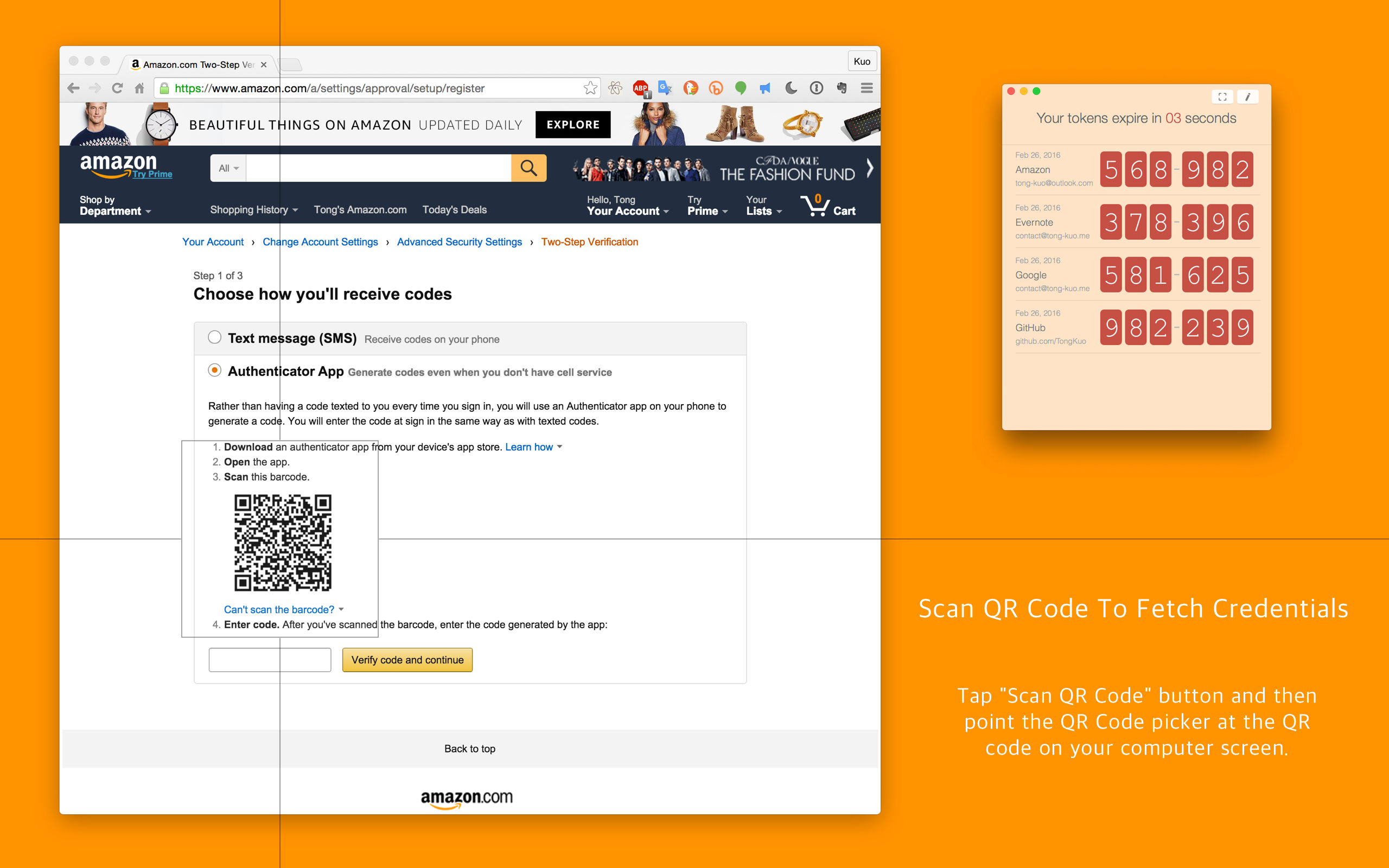Open the All search category dropdown
The height and width of the screenshot is (868, 1389).
227,168
